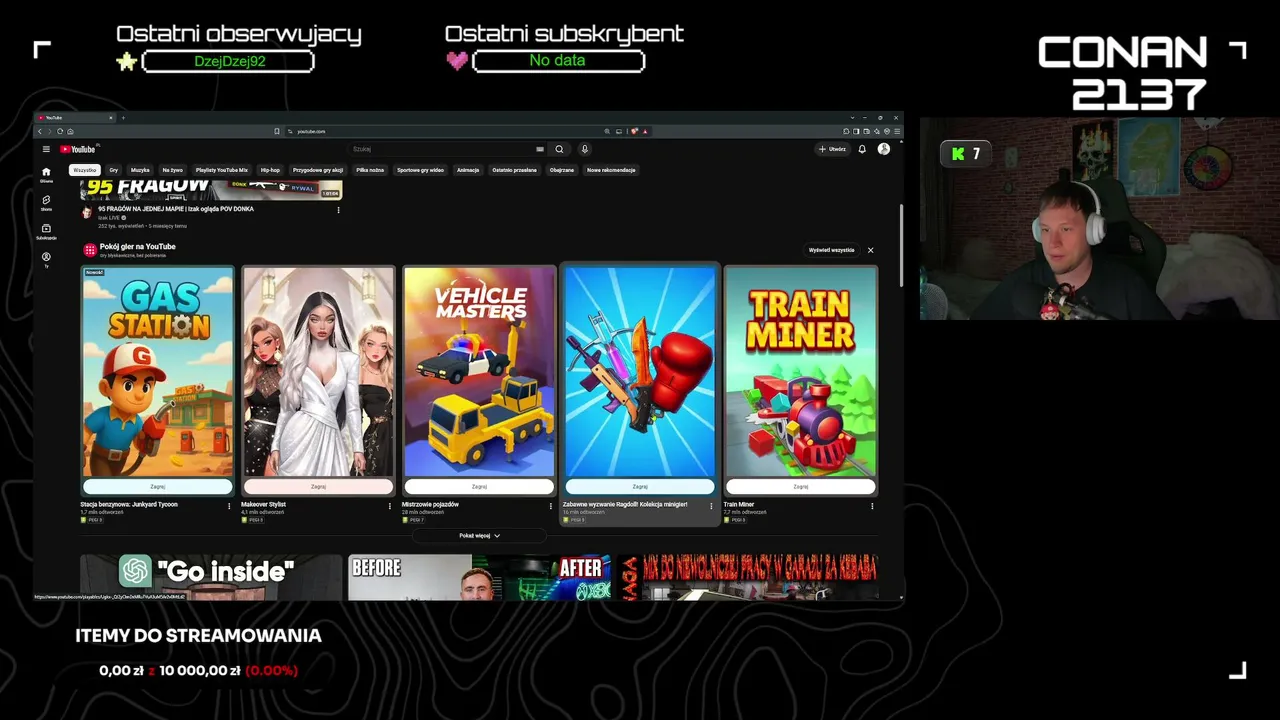Viewport: 1280px width, 720px height.
Task: Play Vehicle Masters via Zagraj button
Action: 479,487
